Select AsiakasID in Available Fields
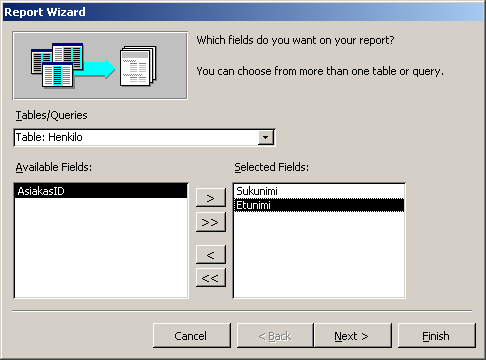Image resolution: width=486 pixels, height=360 pixels. [x=101, y=191]
